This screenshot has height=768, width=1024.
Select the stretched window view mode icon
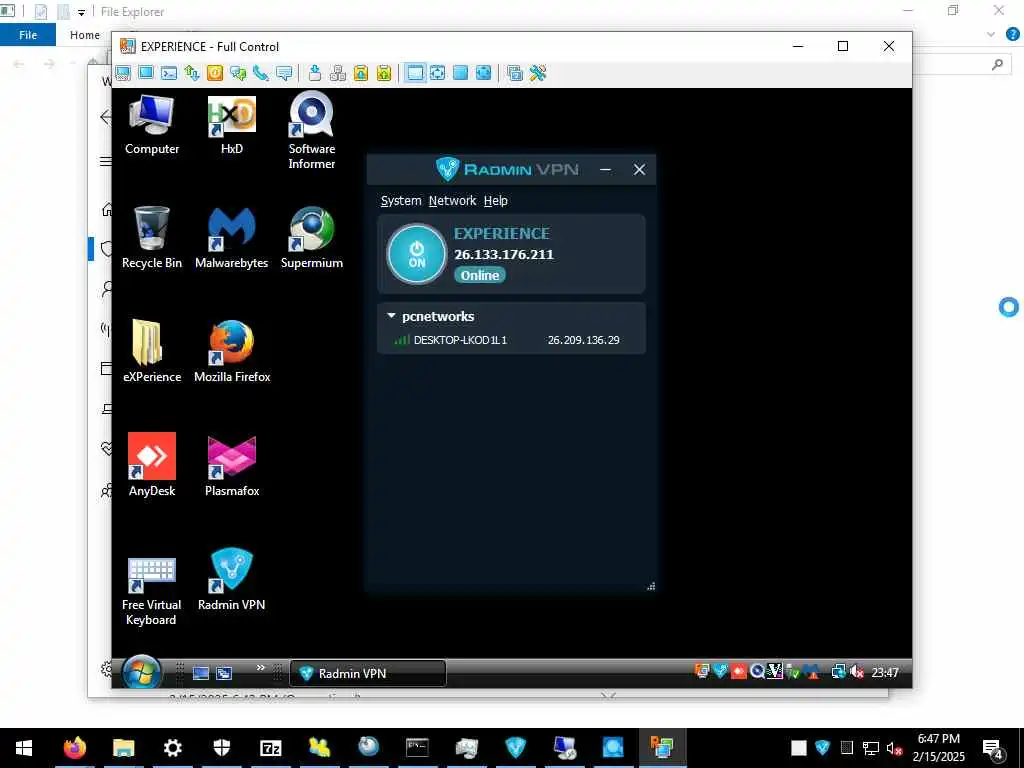click(438, 73)
